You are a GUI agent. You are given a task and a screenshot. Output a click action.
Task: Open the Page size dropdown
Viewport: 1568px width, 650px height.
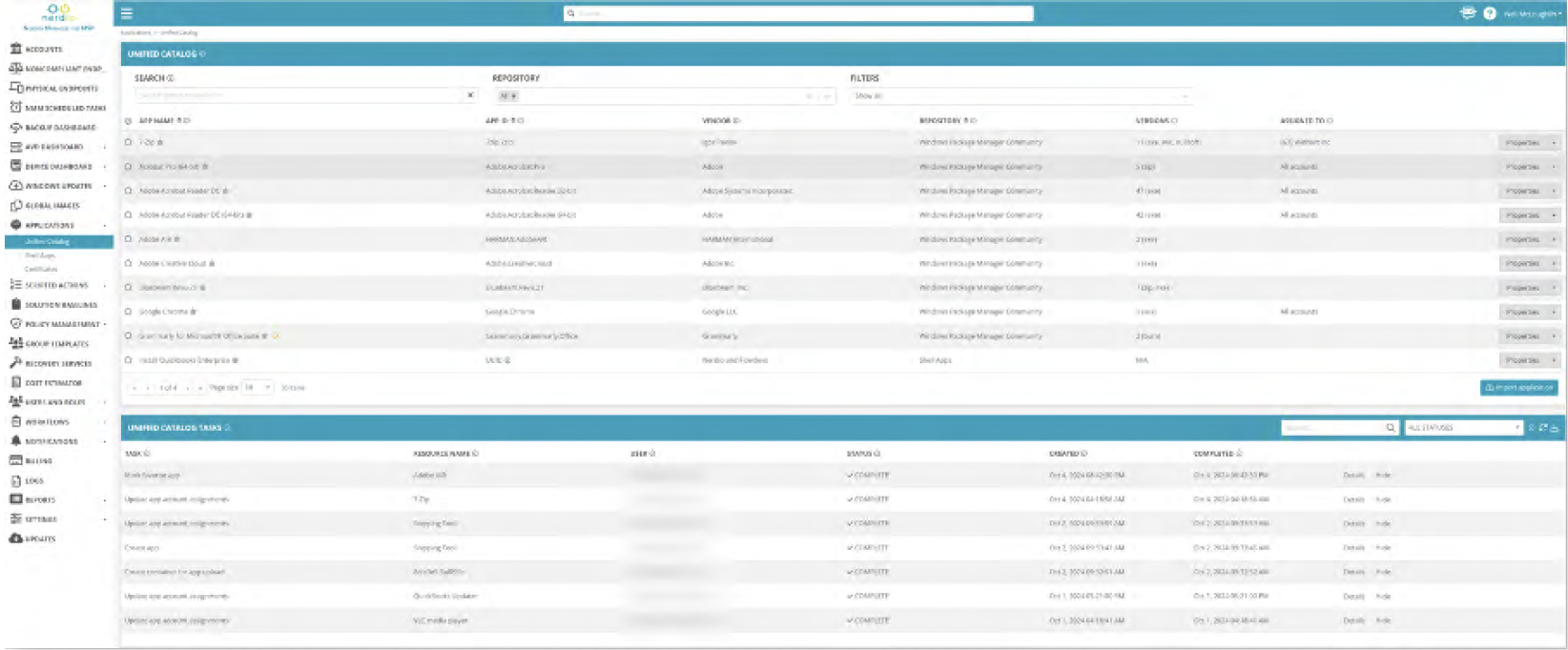(258, 388)
